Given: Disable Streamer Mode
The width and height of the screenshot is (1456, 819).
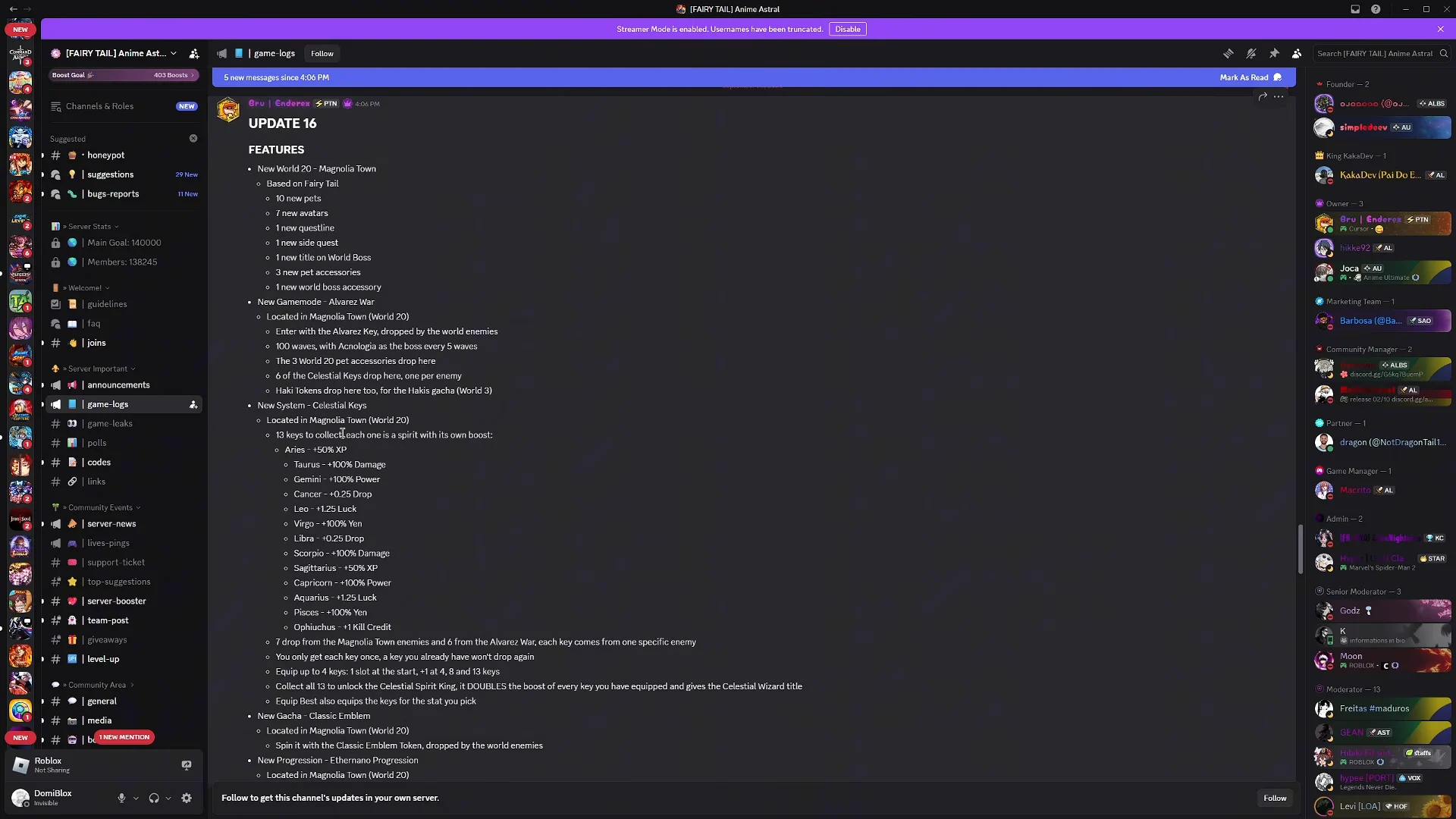Looking at the screenshot, I should tap(848, 29).
